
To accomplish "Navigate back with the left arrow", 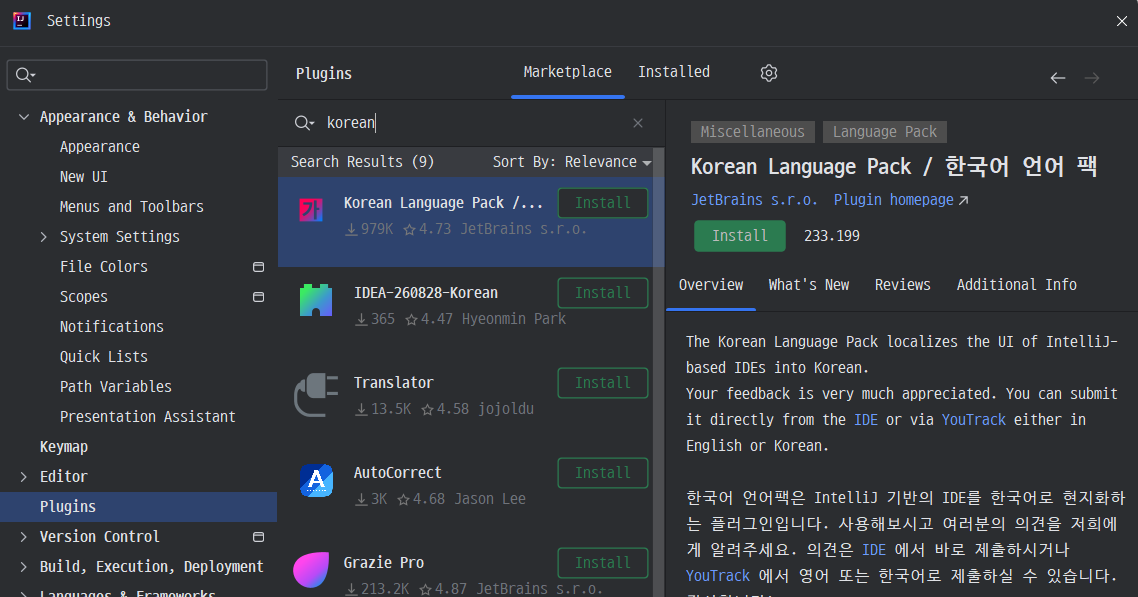I will coord(1057,78).
